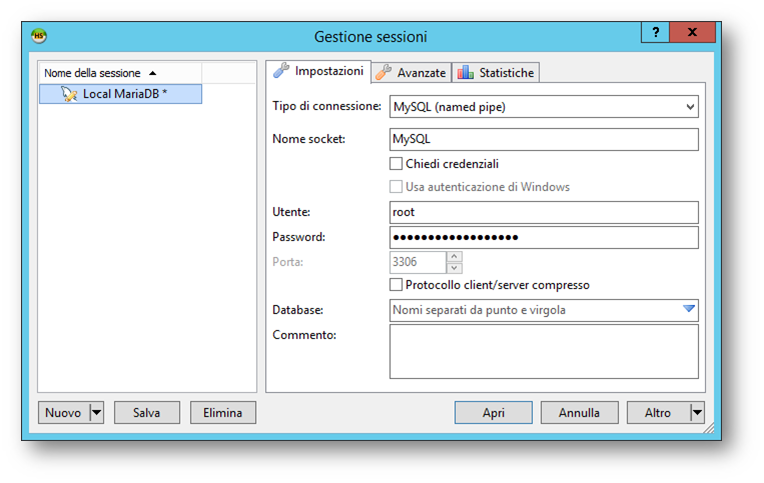Expand the Altro button dropdown arrow
Viewport: 764px width, 483px height.
696,412
